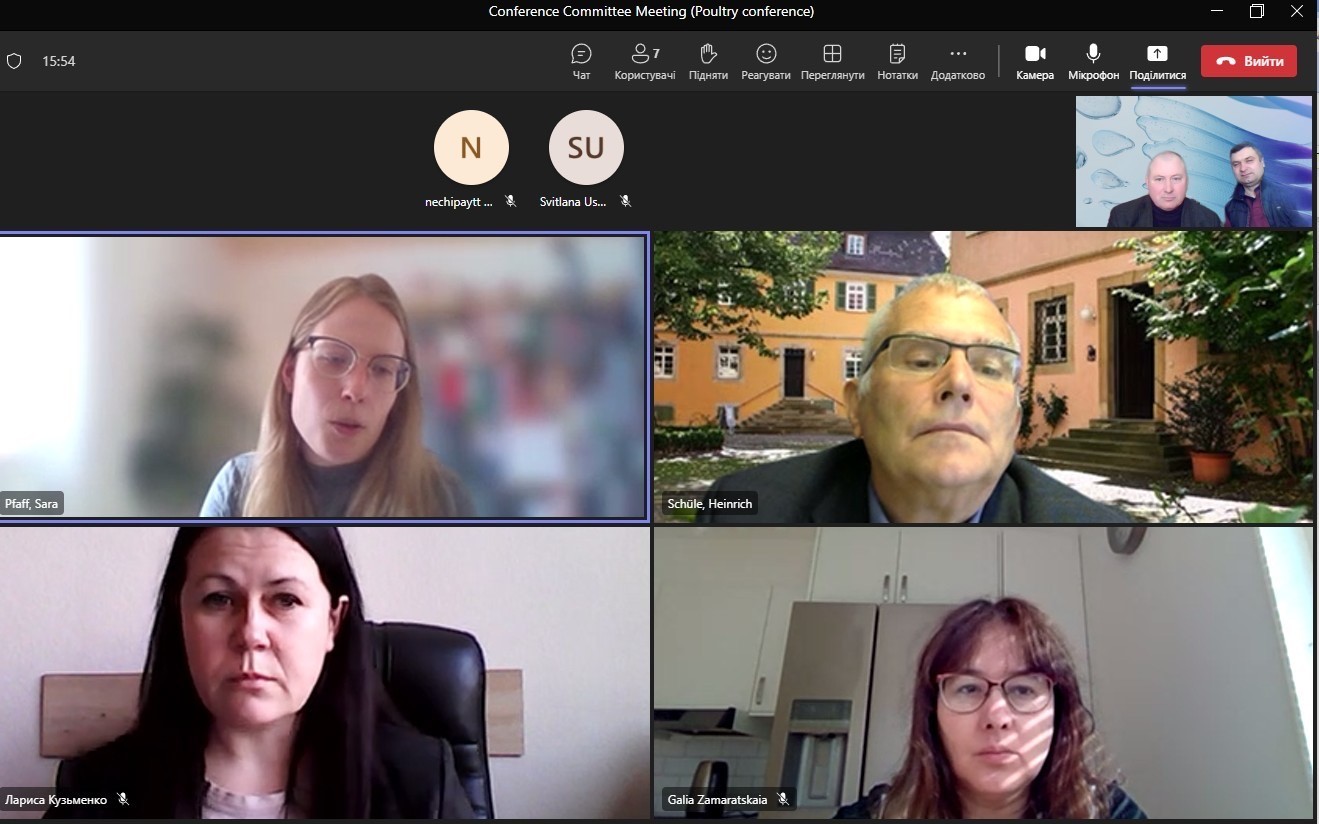Image resolution: width=1319 pixels, height=824 pixels.
Task: Open the Додатково more options menu
Action: (x=958, y=62)
